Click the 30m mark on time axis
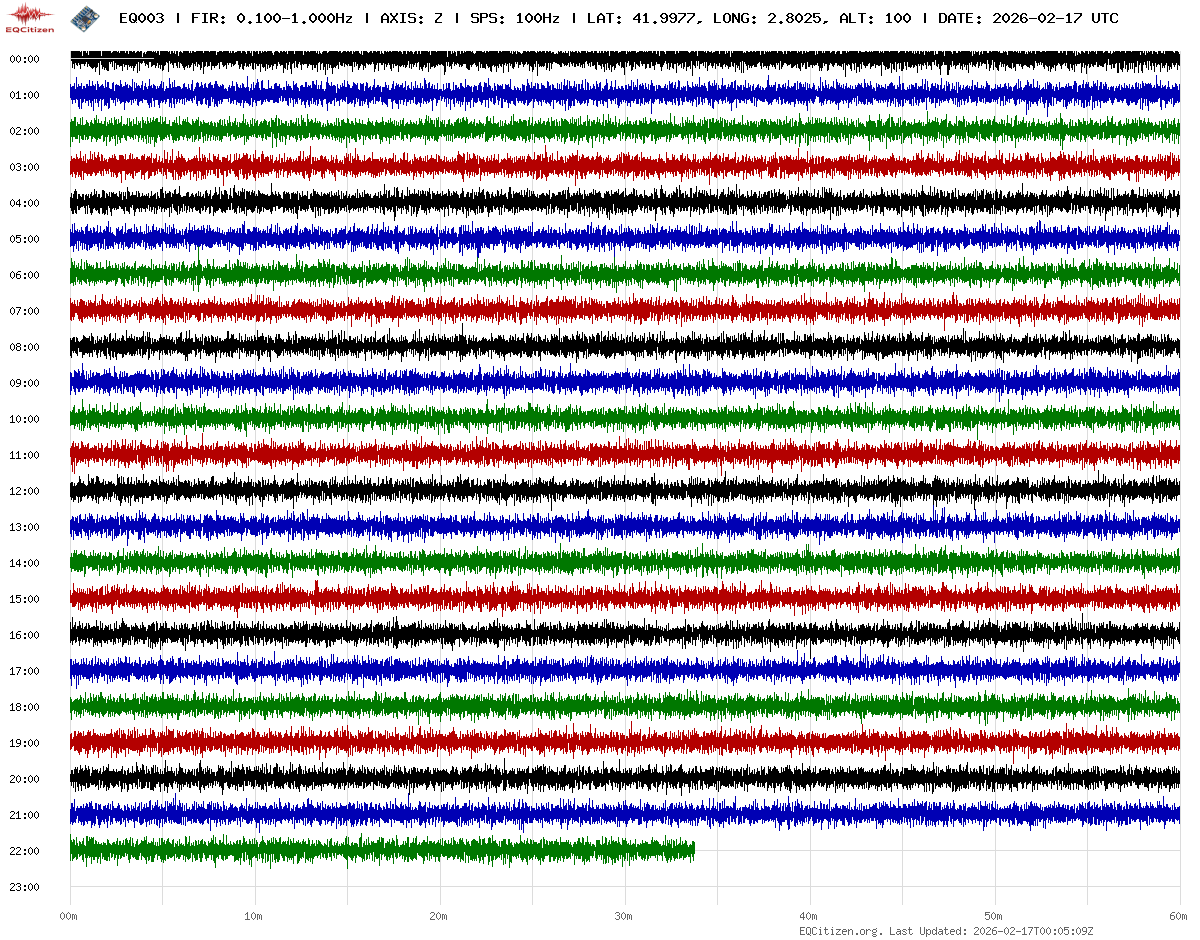The height and width of the screenshot is (940, 1200). (624, 916)
